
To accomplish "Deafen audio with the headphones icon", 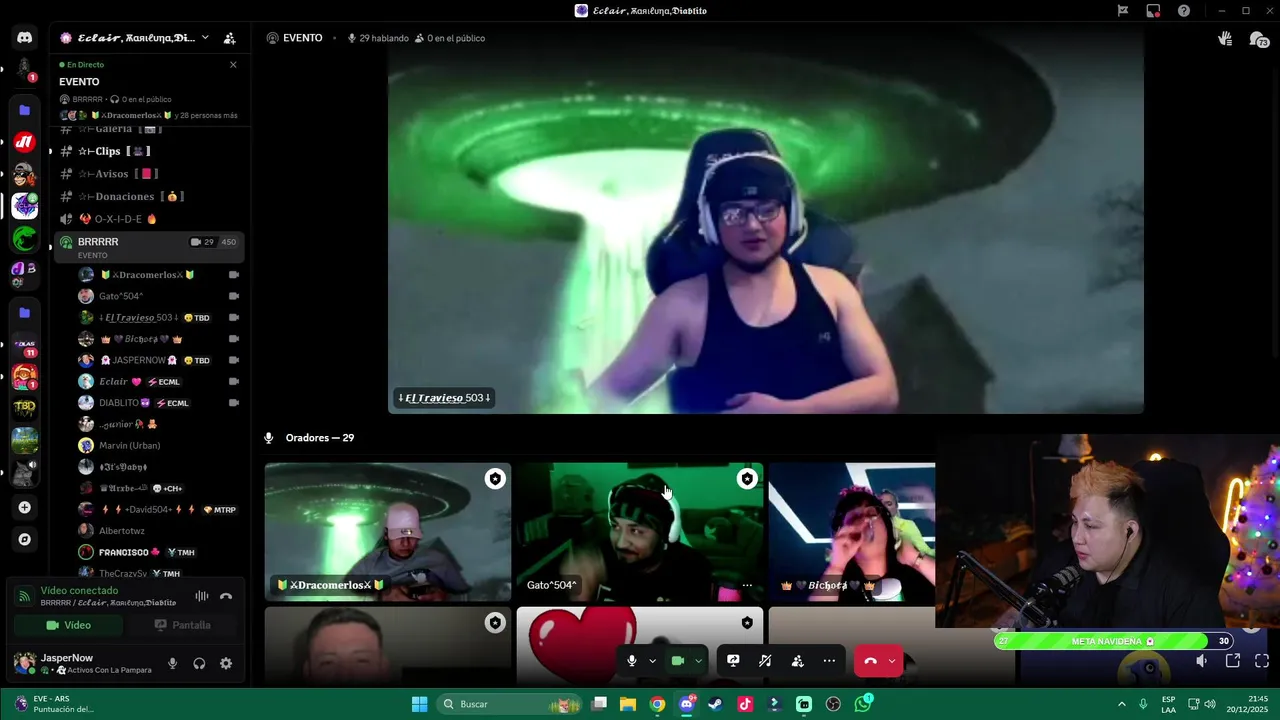I will [x=199, y=663].
